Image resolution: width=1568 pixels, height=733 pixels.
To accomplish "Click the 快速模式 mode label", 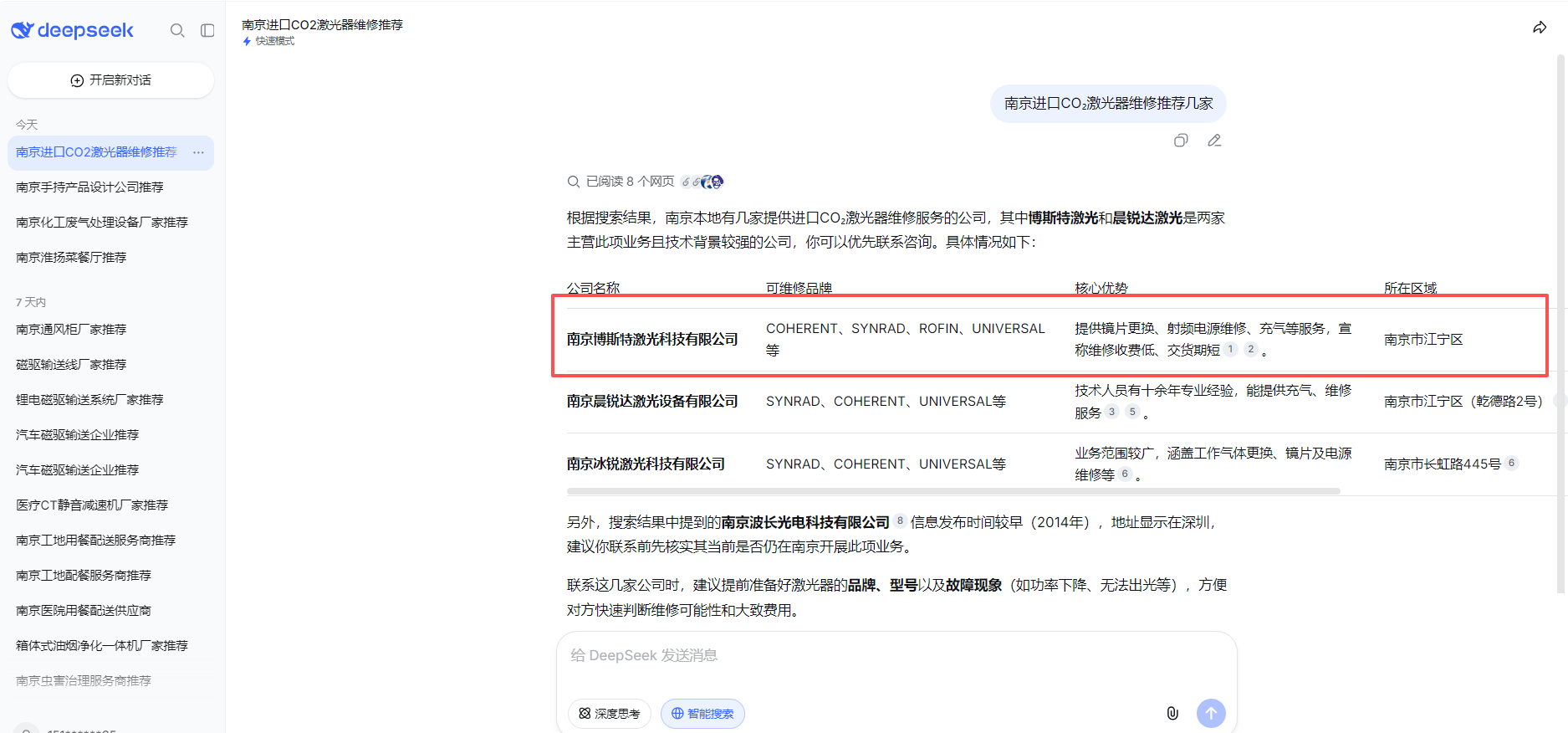I will pyautogui.click(x=268, y=41).
